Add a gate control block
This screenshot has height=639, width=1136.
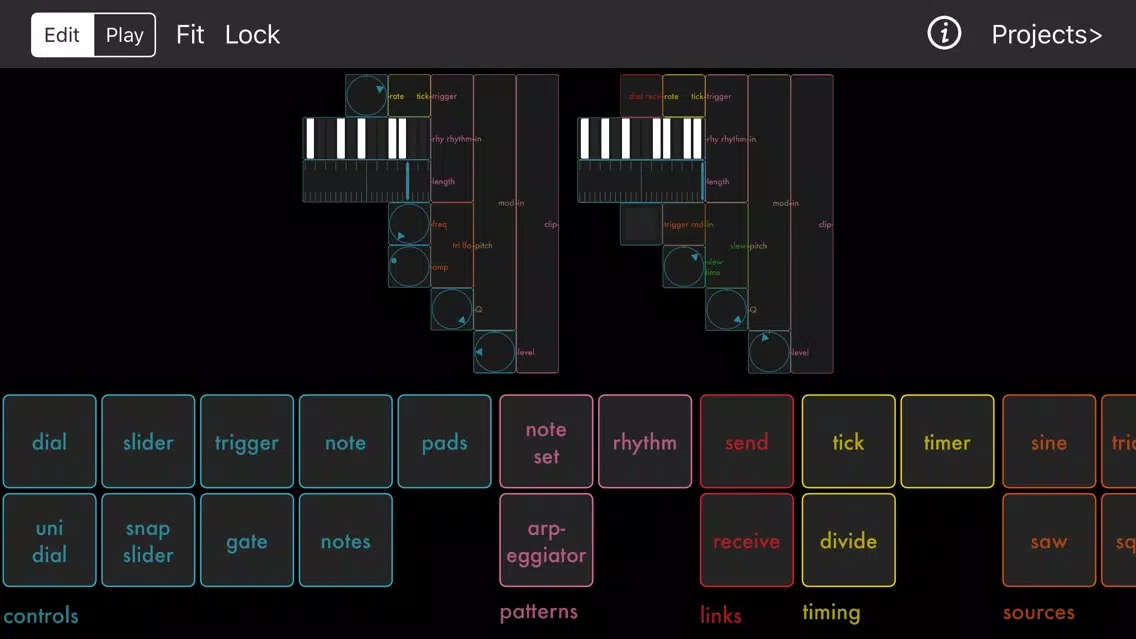247,540
